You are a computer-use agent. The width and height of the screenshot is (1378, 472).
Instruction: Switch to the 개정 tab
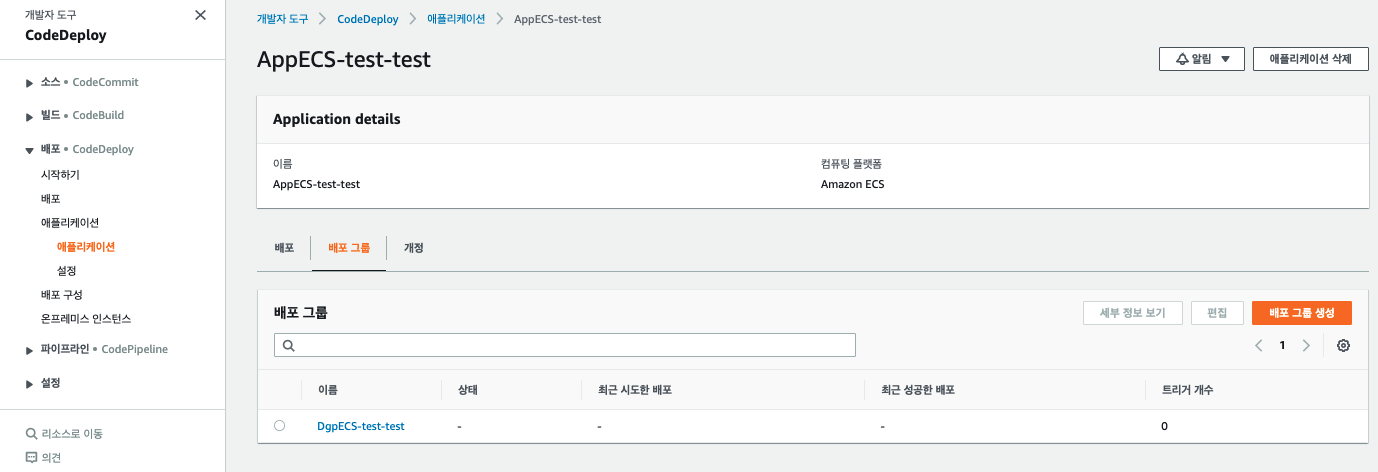tap(414, 247)
